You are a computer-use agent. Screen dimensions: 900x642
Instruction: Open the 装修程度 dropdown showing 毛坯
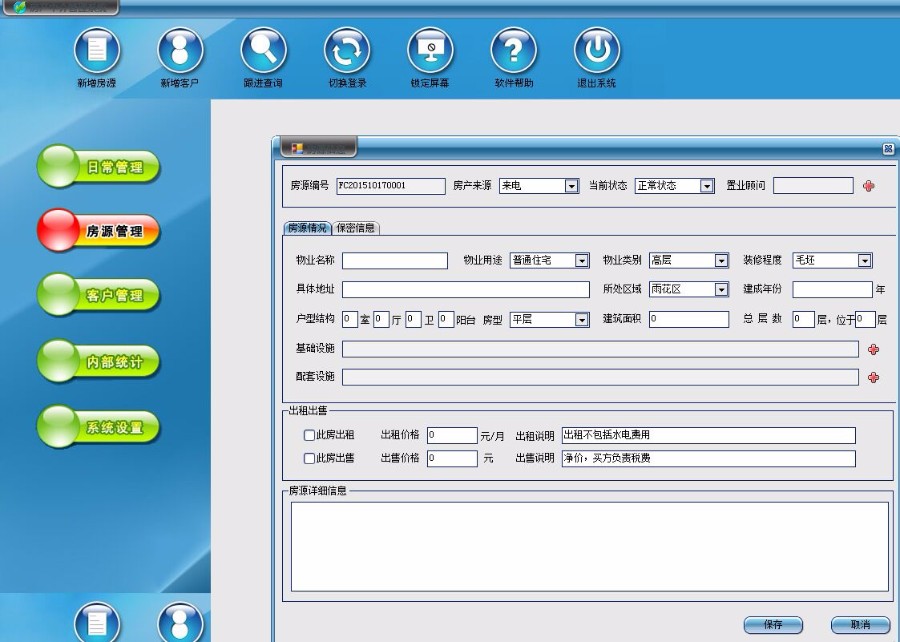(864, 261)
